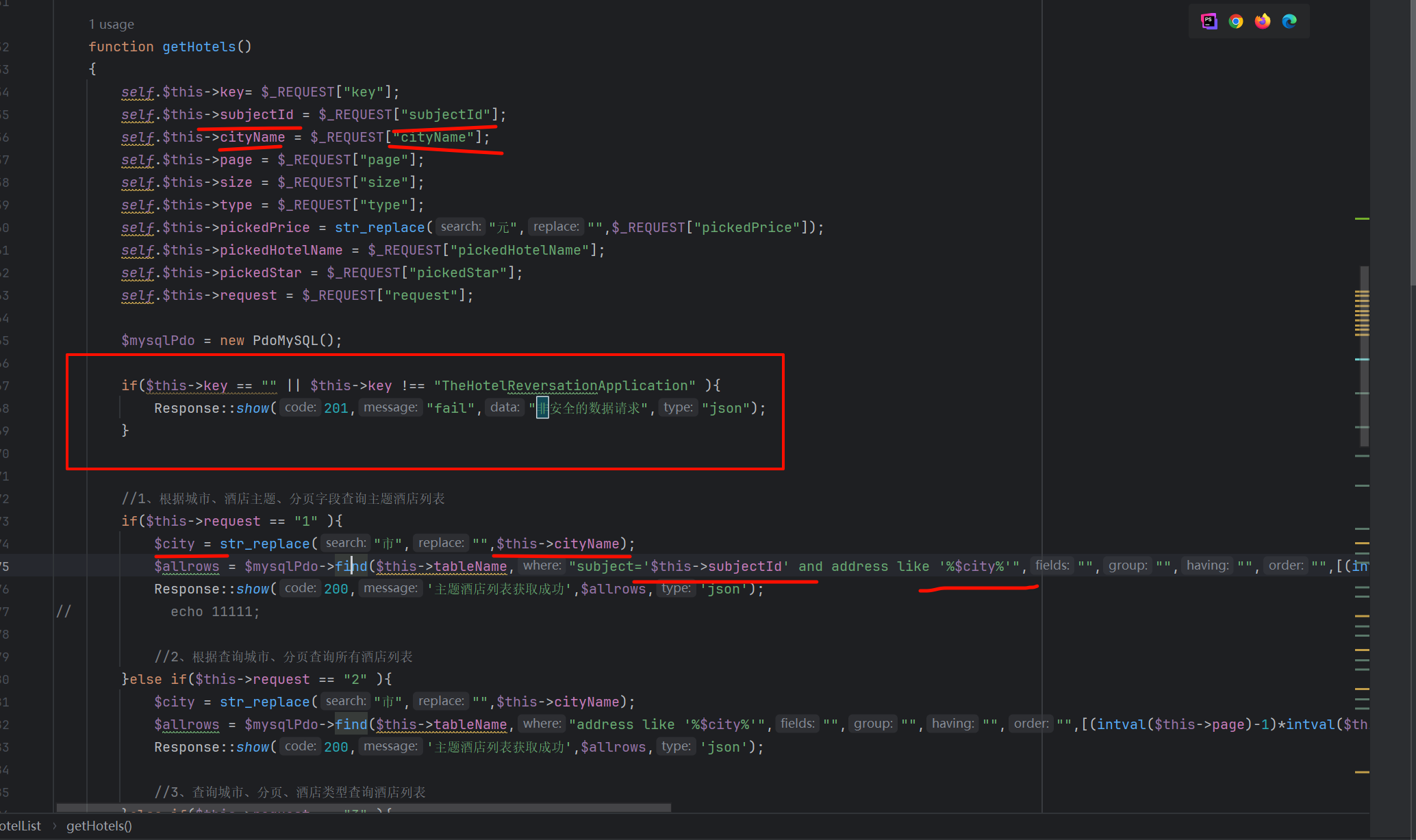Place cursor on getHotels function name
This screenshot has width=1416, height=840.
click(199, 47)
